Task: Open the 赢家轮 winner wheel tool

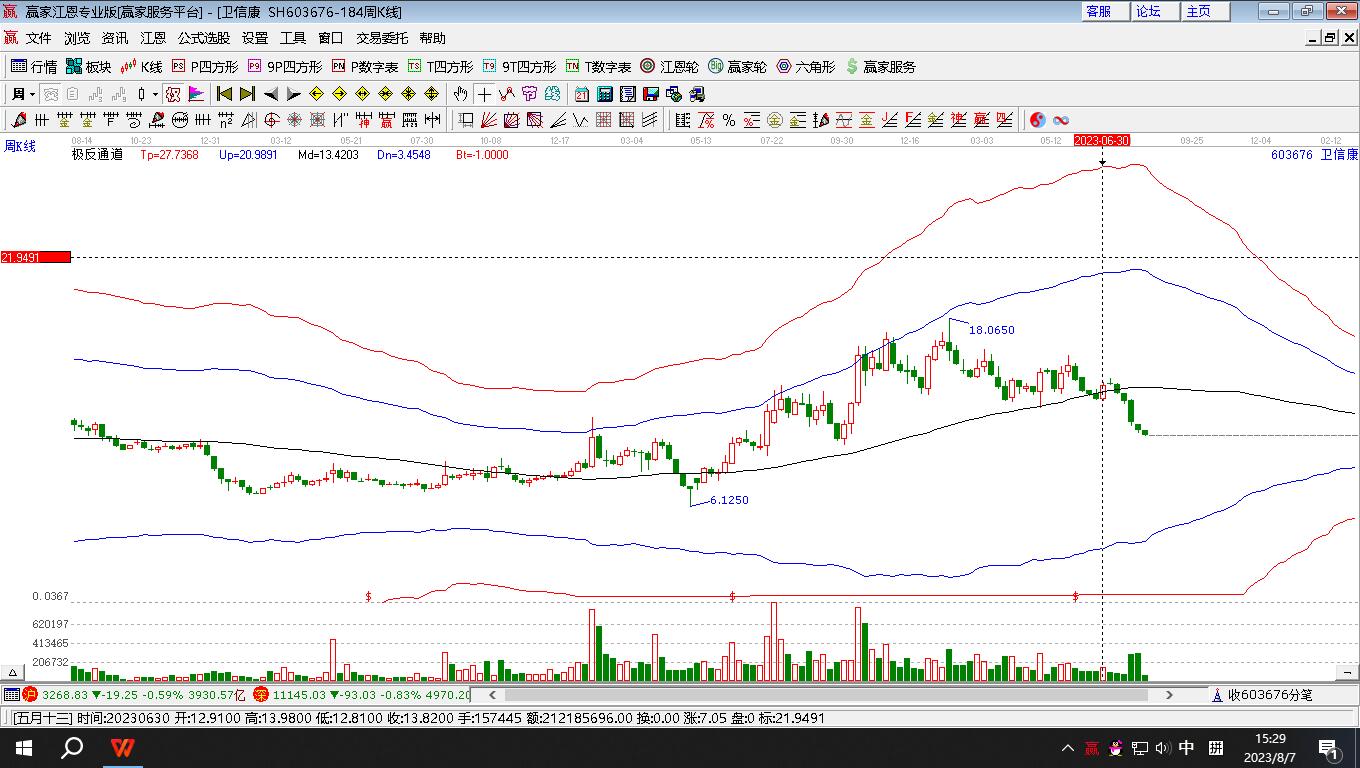Action: coord(737,67)
